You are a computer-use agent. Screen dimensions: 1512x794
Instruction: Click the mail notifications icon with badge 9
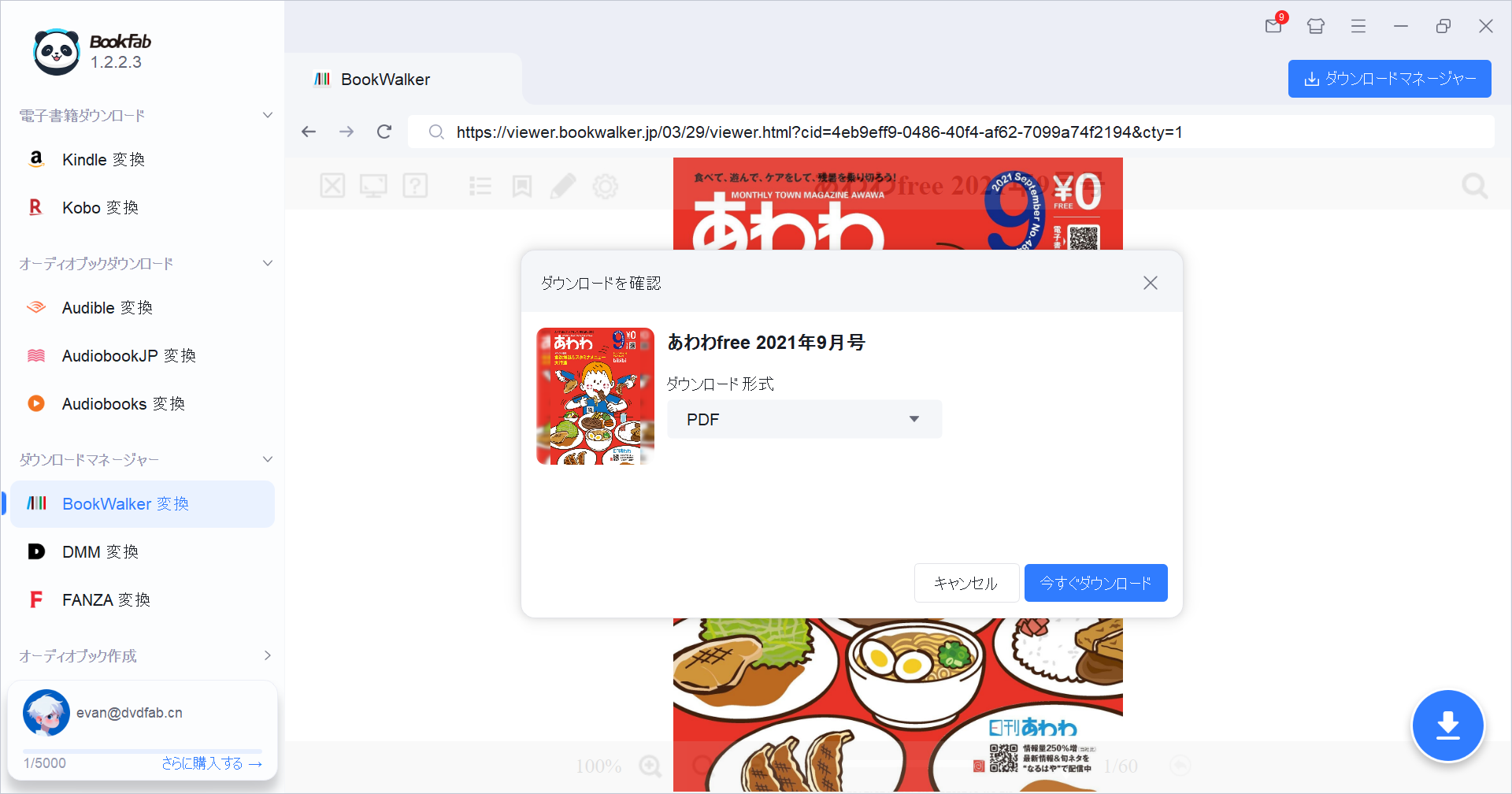(x=1273, y=26)
